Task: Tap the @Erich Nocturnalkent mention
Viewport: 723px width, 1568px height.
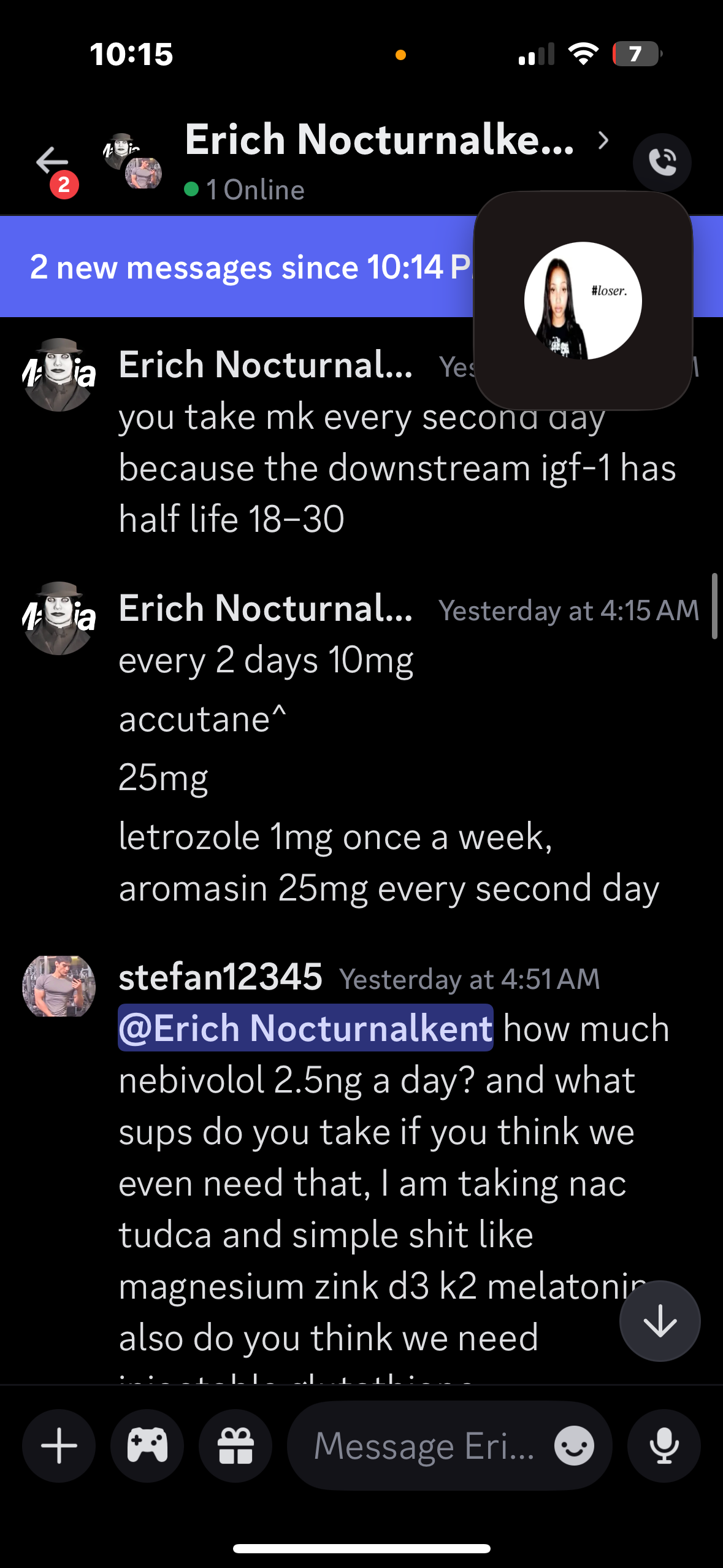Action: (x=305, y=1028)
